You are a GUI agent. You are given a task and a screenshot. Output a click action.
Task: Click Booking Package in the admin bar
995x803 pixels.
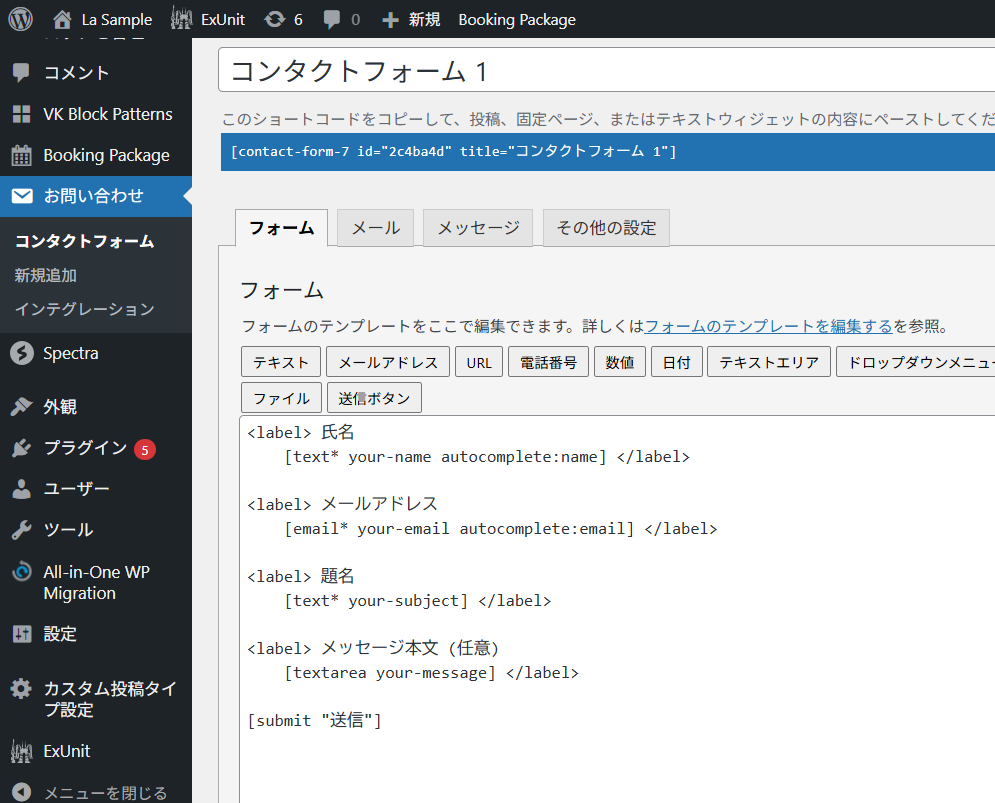(517, 20)
